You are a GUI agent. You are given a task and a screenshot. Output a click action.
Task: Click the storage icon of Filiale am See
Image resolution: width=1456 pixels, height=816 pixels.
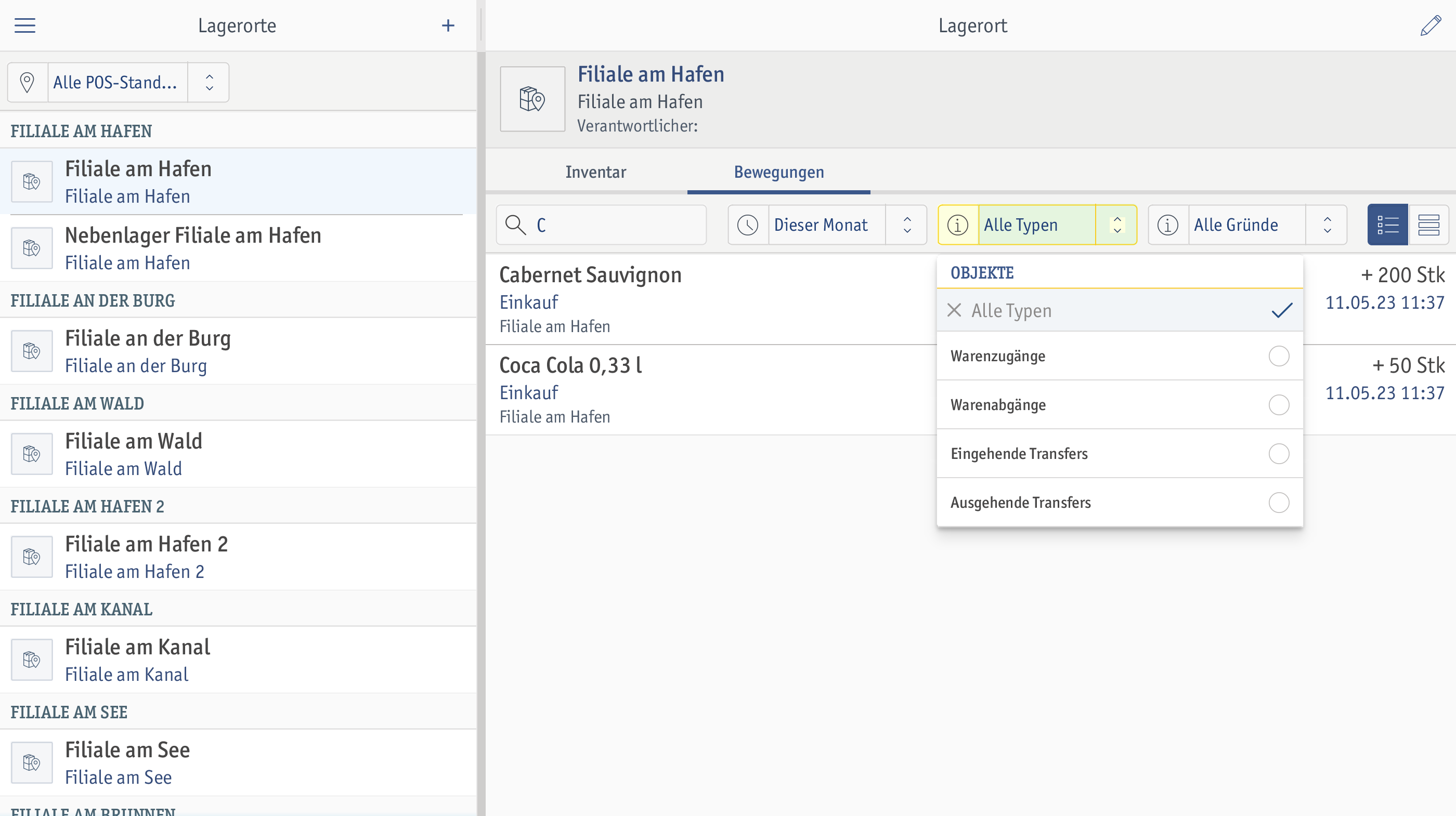[x=32, y=762]
